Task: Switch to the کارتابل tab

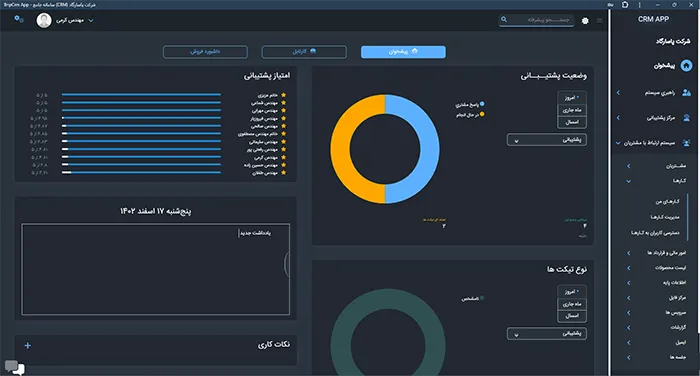Action: point(304,52)
